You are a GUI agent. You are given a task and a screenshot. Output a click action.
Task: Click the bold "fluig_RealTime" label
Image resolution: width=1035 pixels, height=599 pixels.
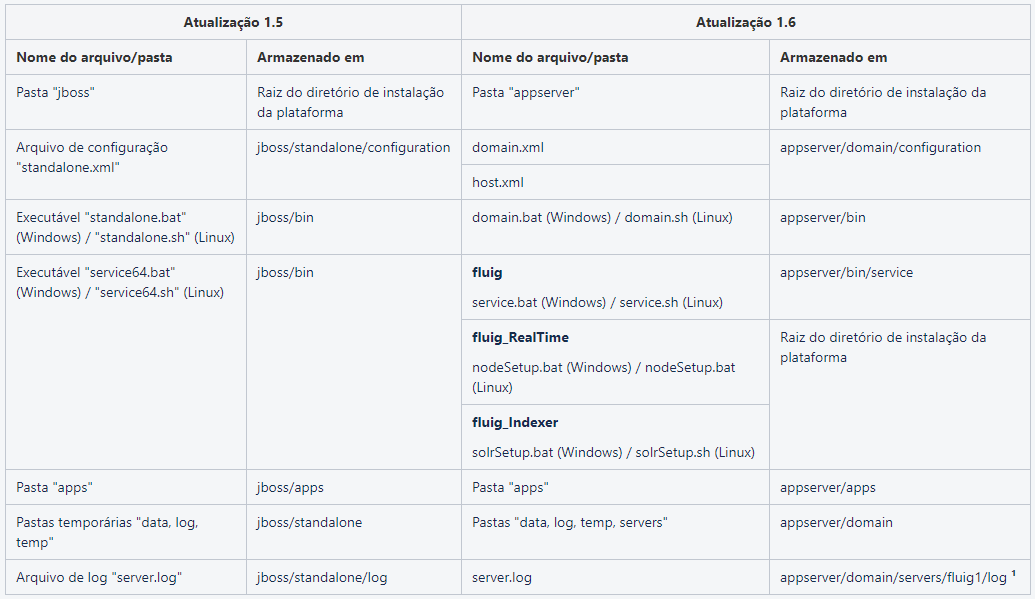tap(520, 337)
